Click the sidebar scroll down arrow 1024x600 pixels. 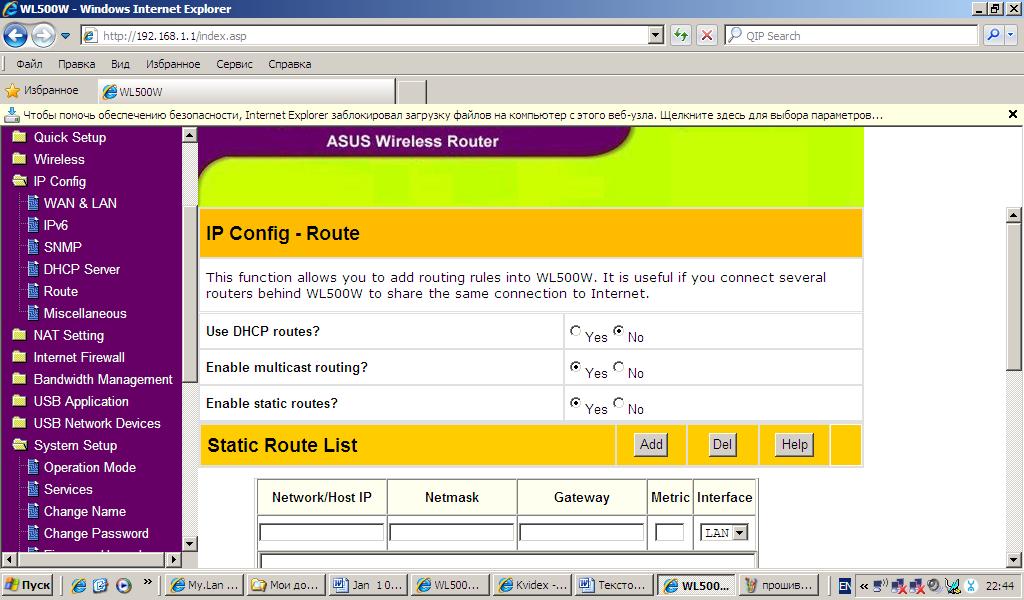[x=190, y=544]
